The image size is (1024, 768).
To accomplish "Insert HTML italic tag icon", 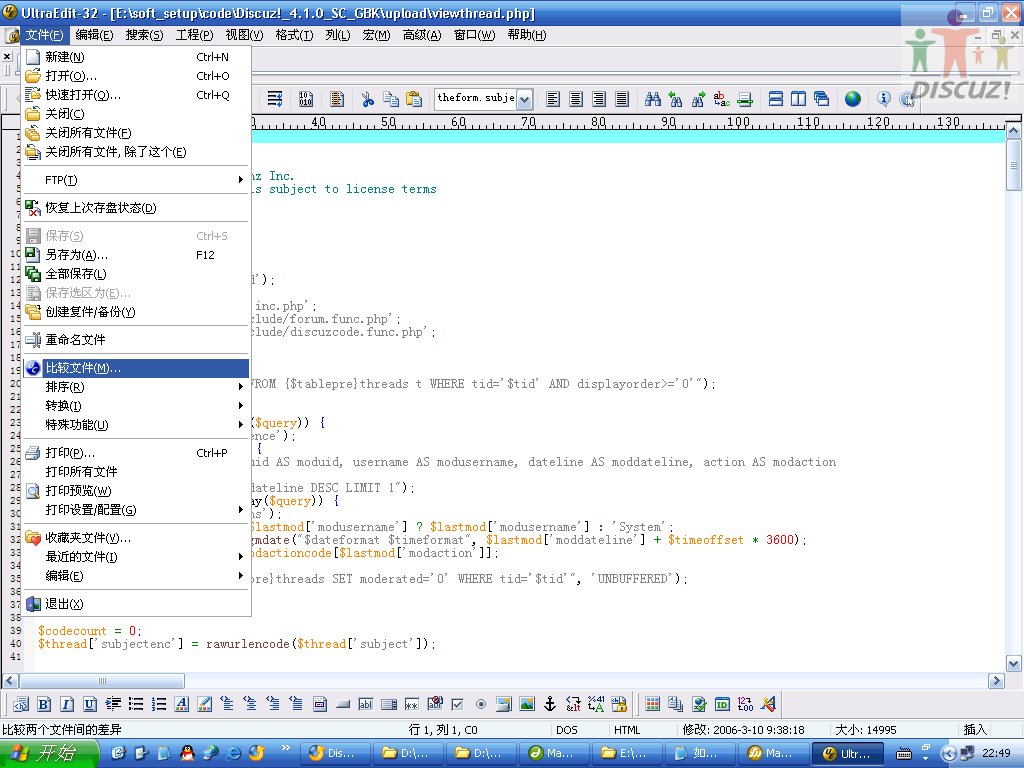I will coord(67,704).
